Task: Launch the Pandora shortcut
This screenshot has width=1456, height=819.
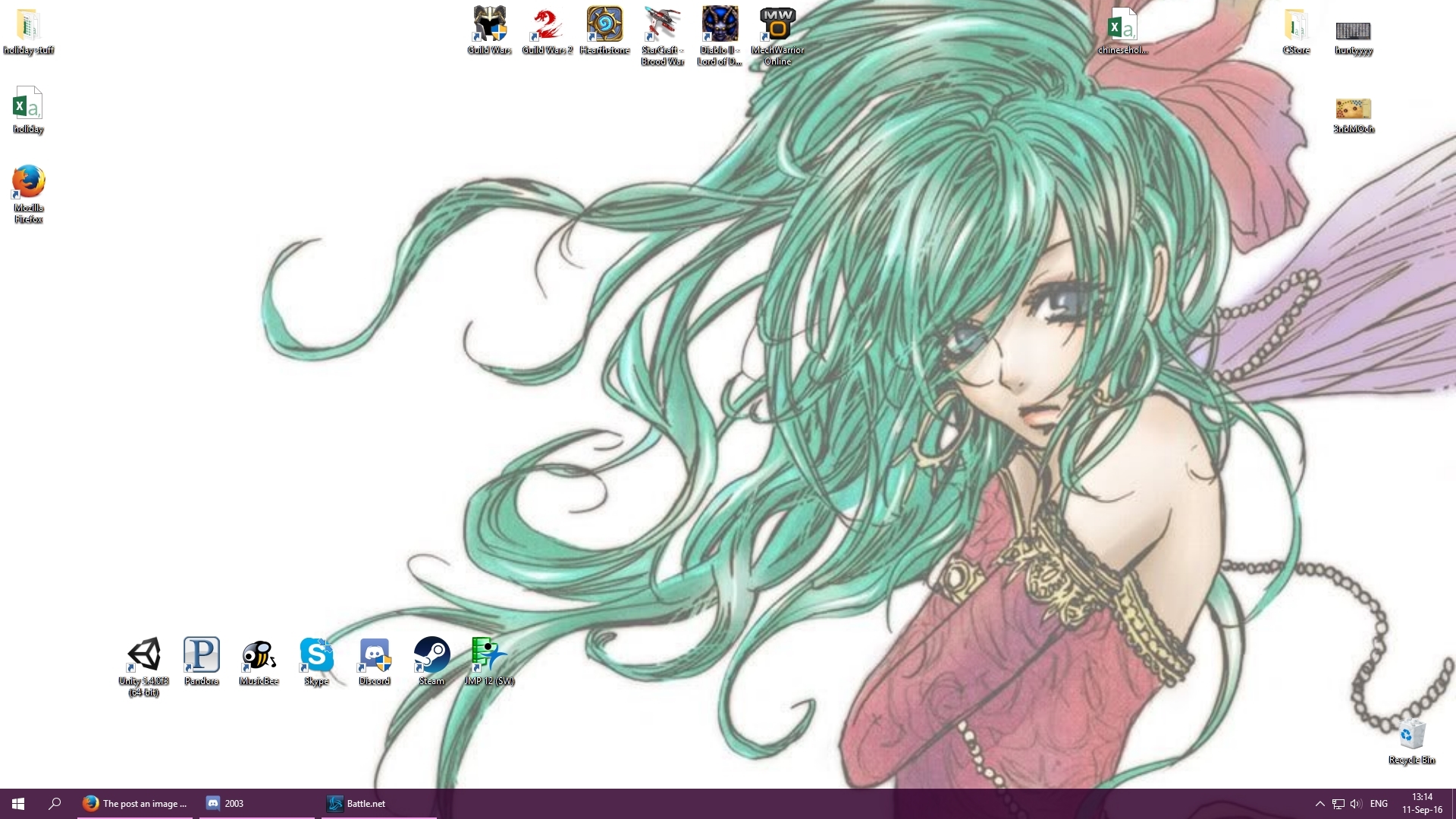Action: point(201,661)
